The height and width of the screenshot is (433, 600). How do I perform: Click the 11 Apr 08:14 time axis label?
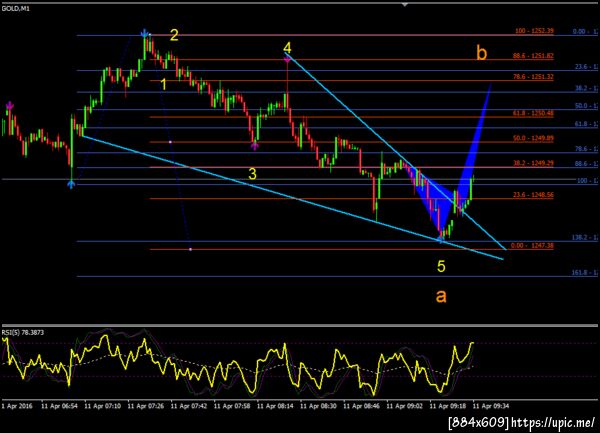[x=275, y=406]
